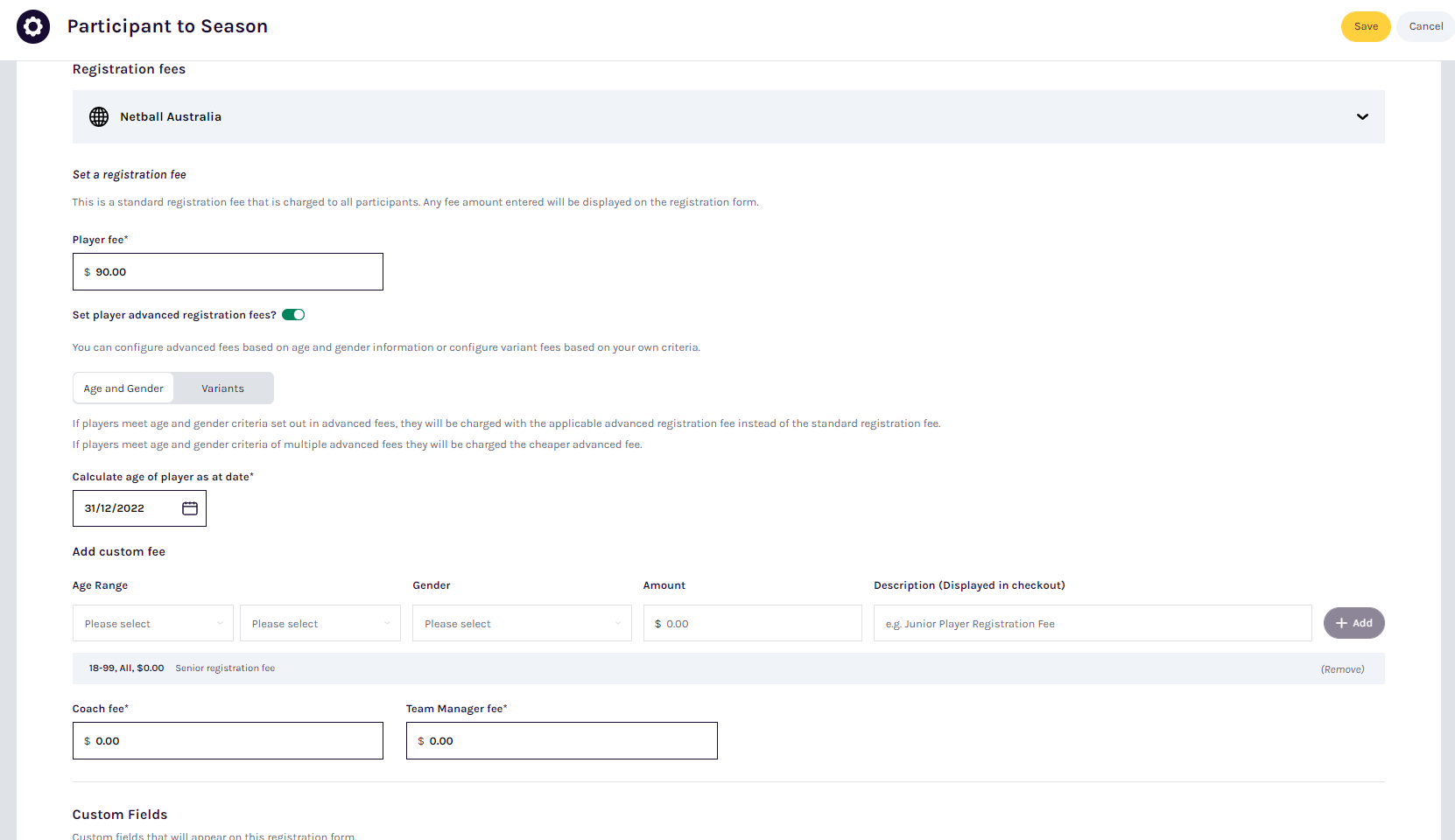Click the gear logo icon in header
Image resolution: width=1455 pixels, height=840 pixels.
pos(33,26)
